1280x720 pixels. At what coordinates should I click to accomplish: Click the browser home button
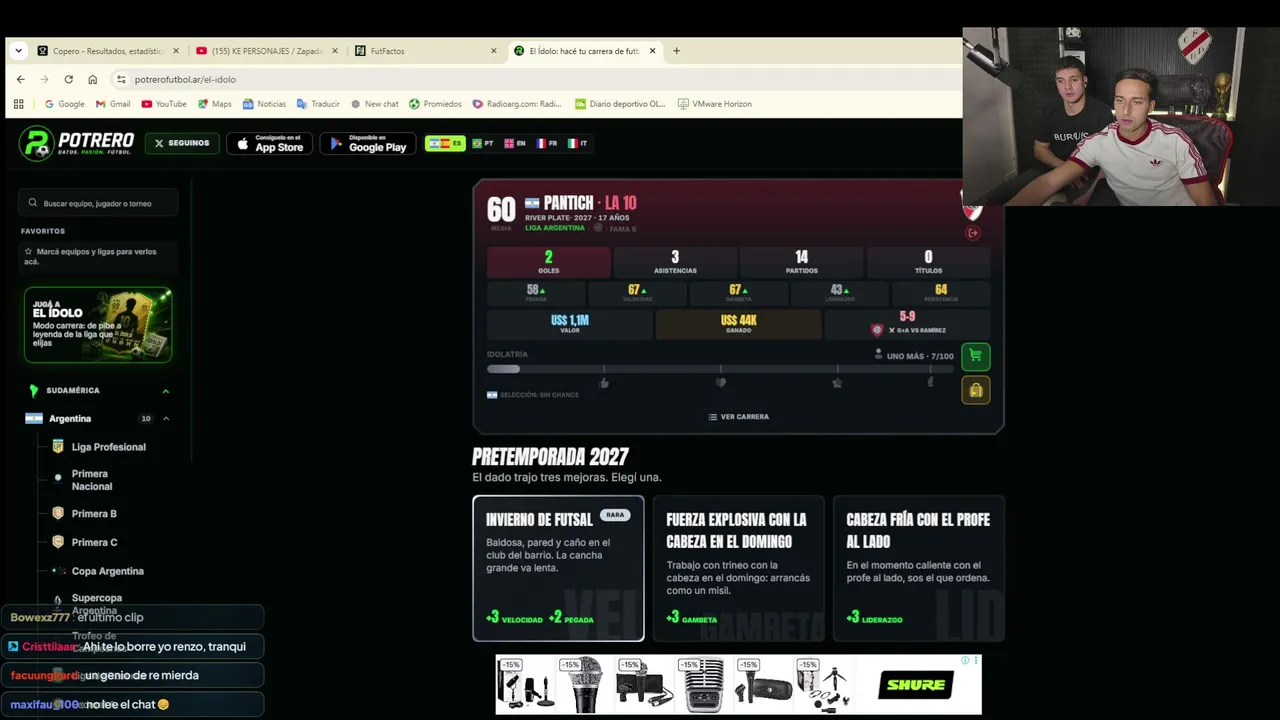coord(92,79)
